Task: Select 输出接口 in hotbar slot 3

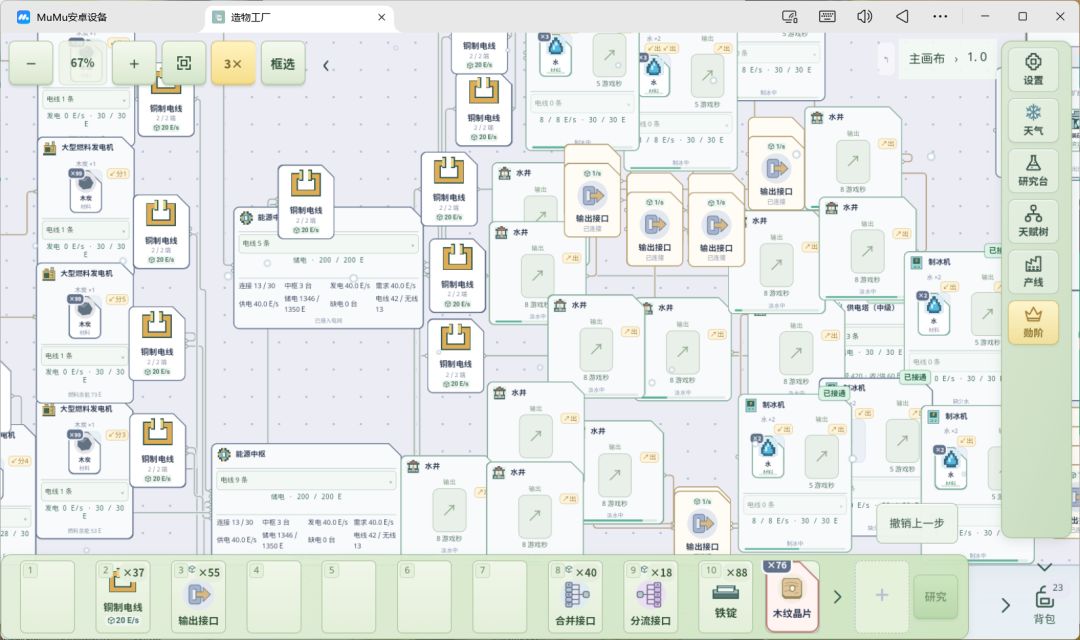Action: 198,596
